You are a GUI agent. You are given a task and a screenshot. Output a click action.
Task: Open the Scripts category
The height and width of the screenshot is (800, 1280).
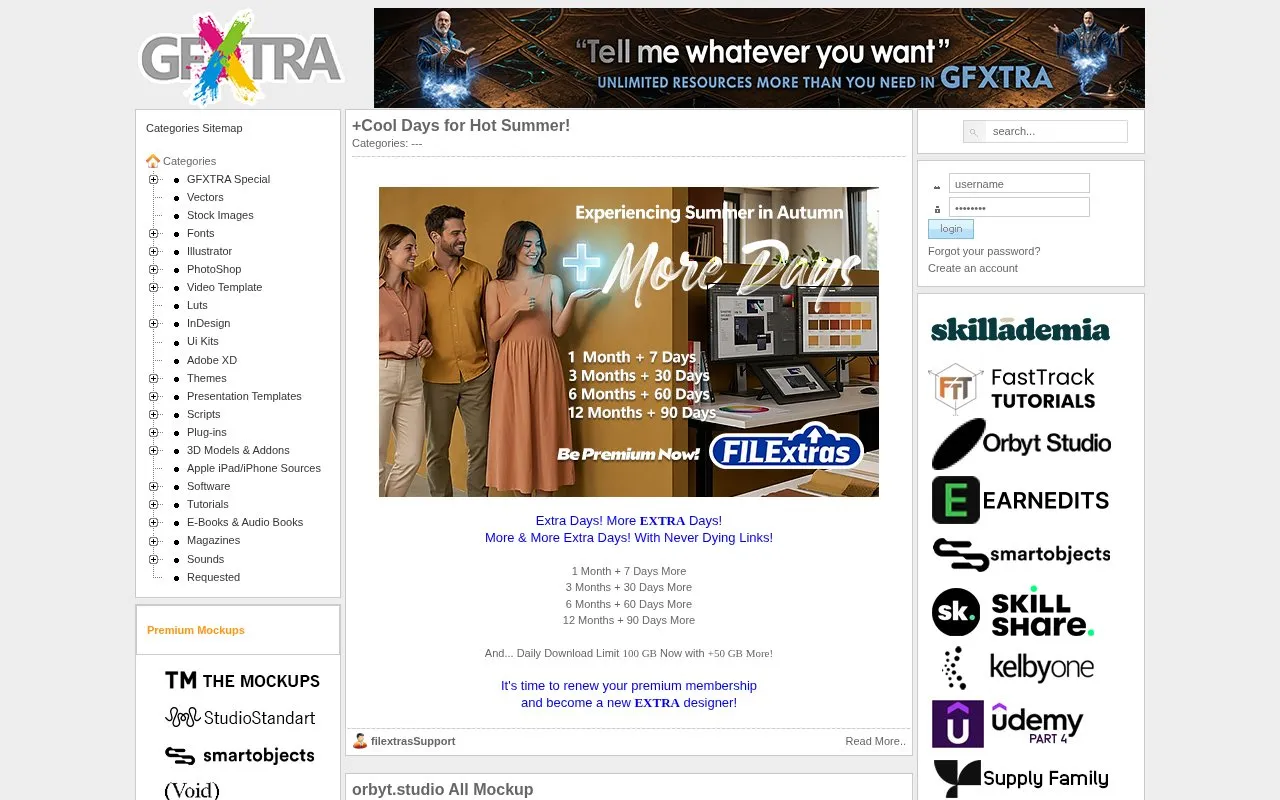coord(203,414)
